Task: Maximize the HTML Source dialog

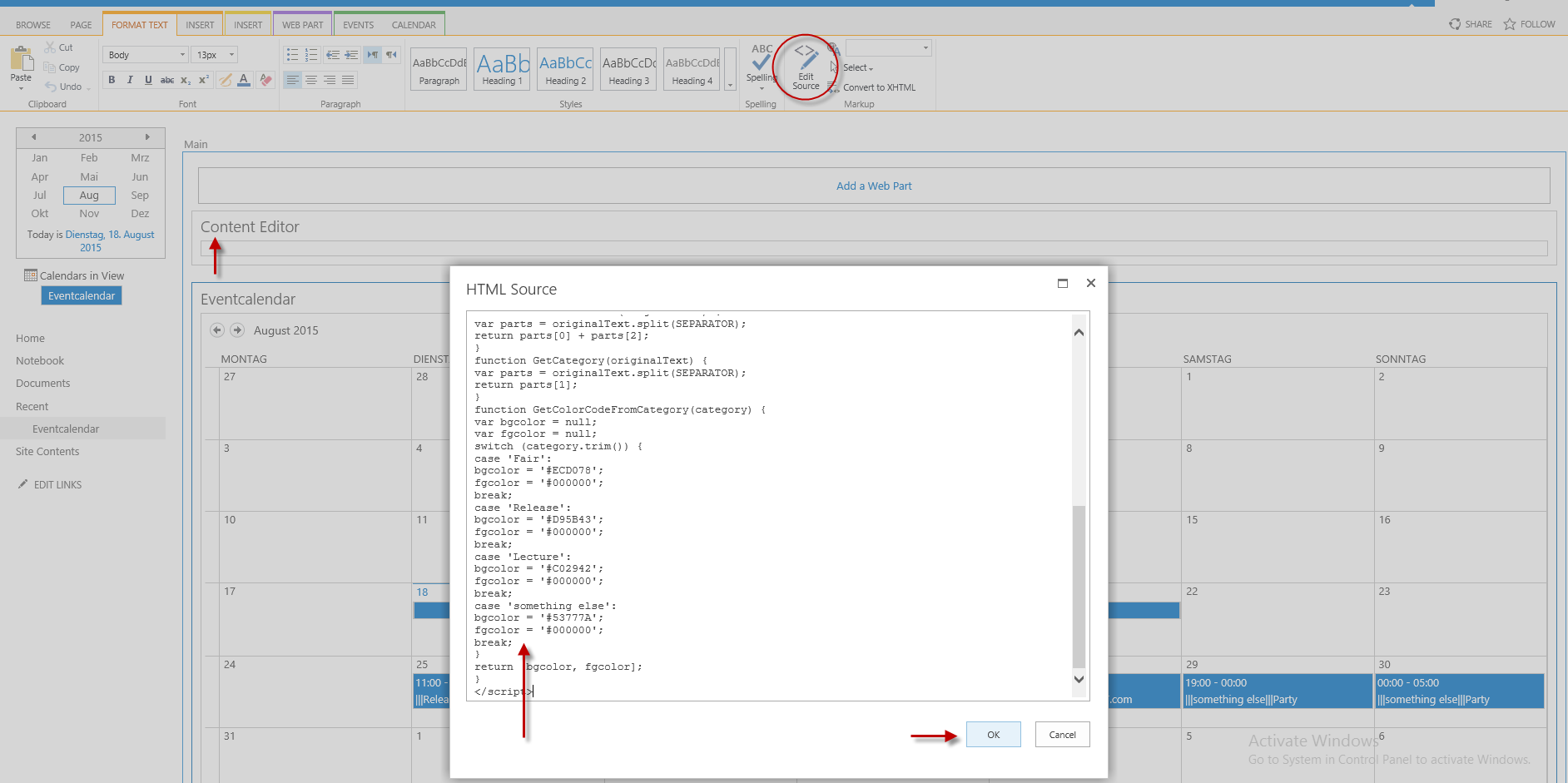Action: (x=1063, y=283)
